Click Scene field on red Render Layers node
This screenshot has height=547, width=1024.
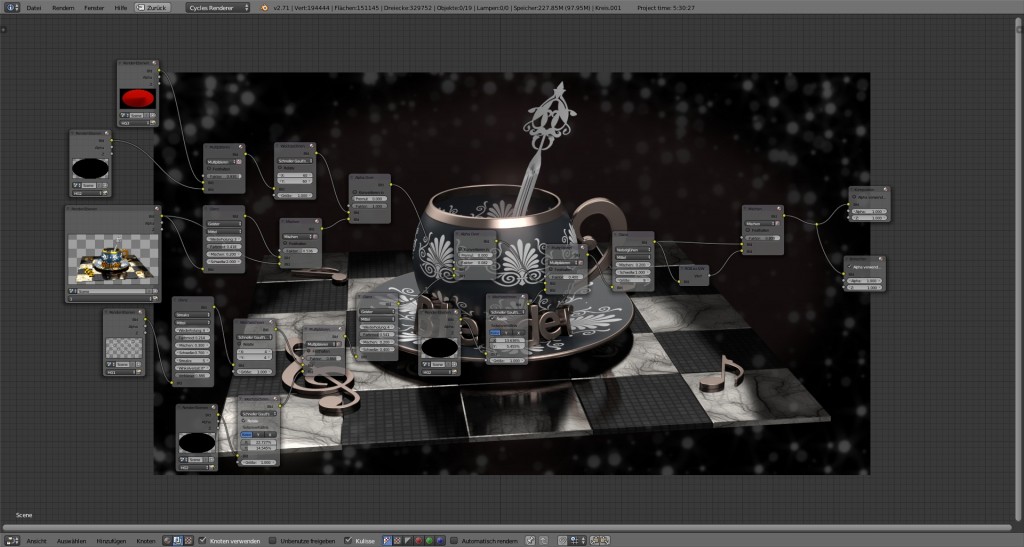pos(136,116)
